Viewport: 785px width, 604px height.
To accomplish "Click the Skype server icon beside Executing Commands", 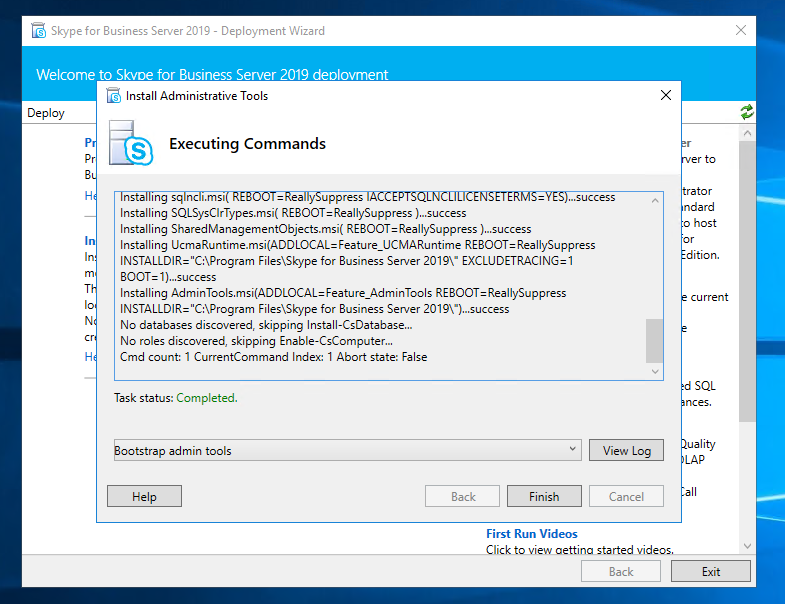I will 131,143.
